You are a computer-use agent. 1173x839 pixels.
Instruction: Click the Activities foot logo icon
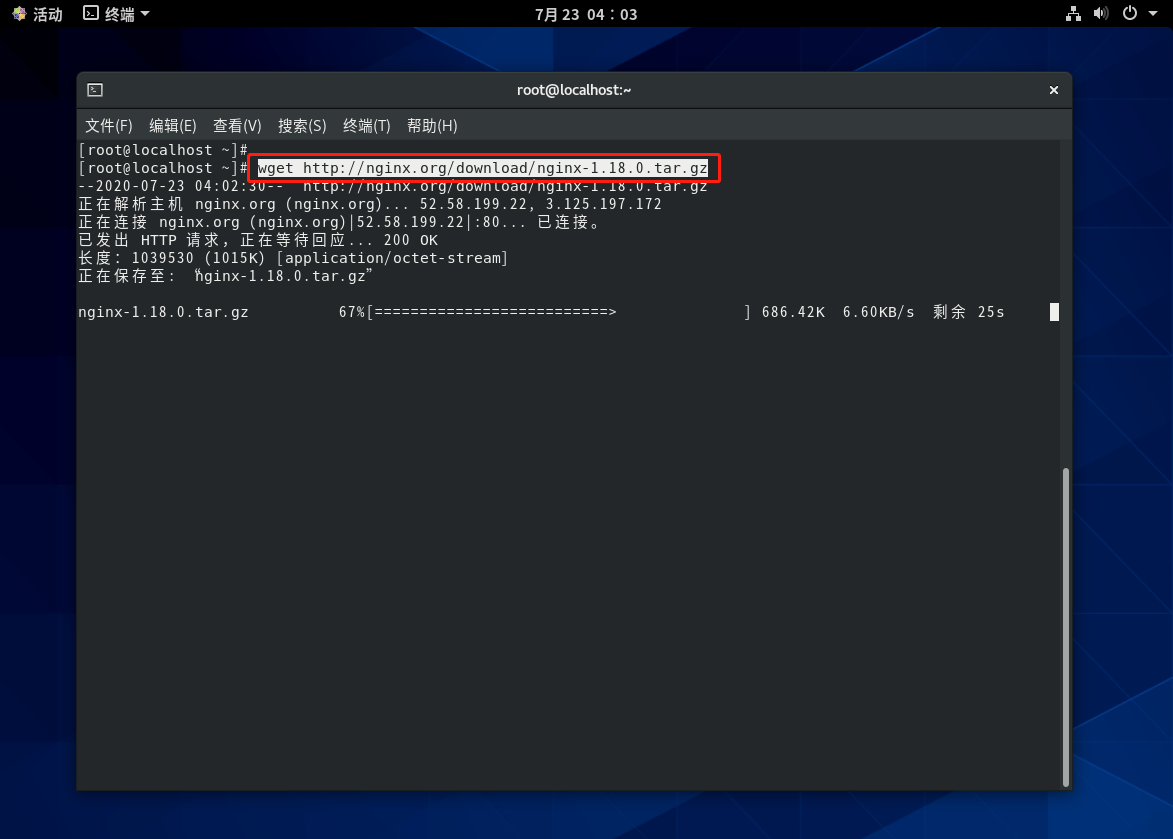[x=17, y=14]
